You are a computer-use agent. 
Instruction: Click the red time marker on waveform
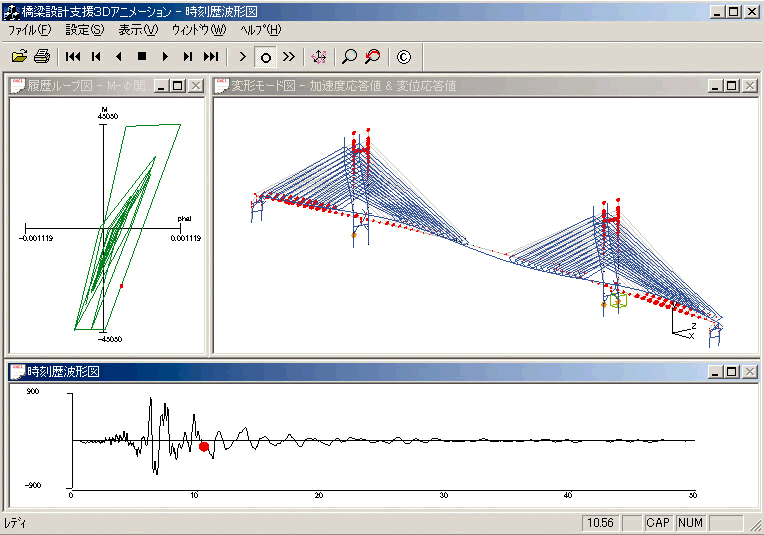pyautogui.click(x=204, y=447)
